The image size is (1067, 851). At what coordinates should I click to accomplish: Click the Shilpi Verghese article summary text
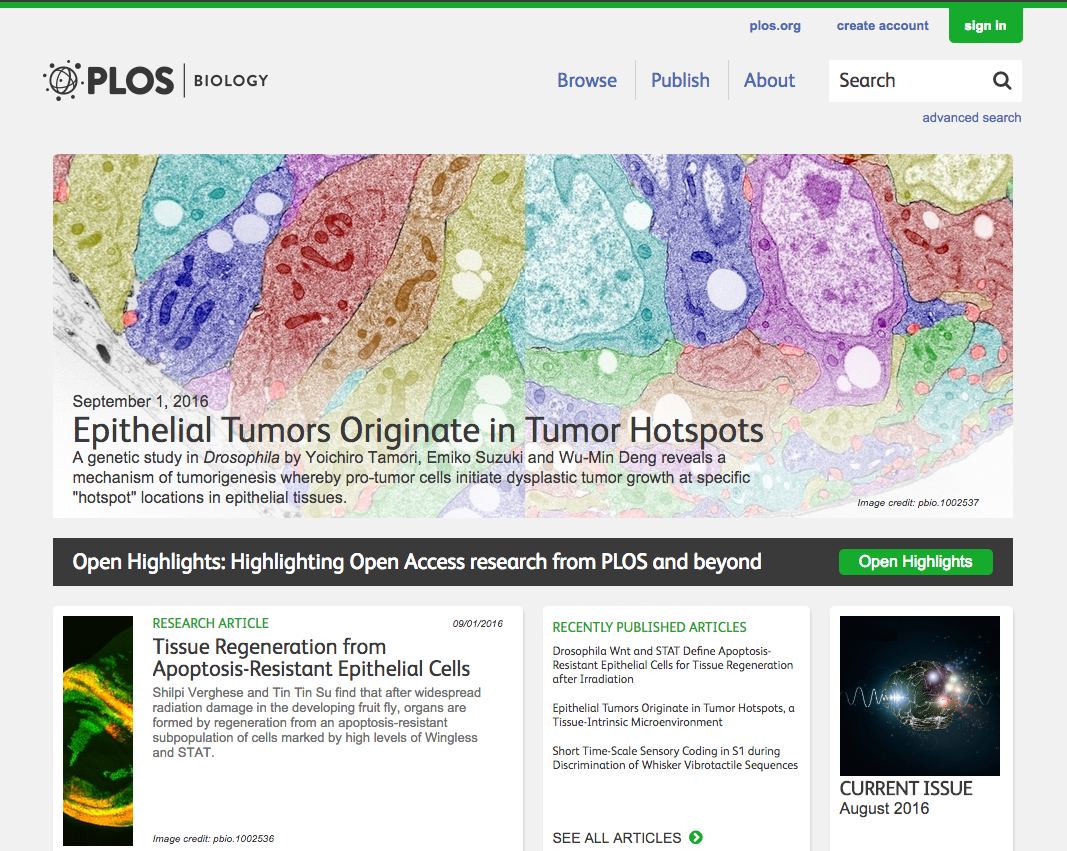[x=316, y=722]
